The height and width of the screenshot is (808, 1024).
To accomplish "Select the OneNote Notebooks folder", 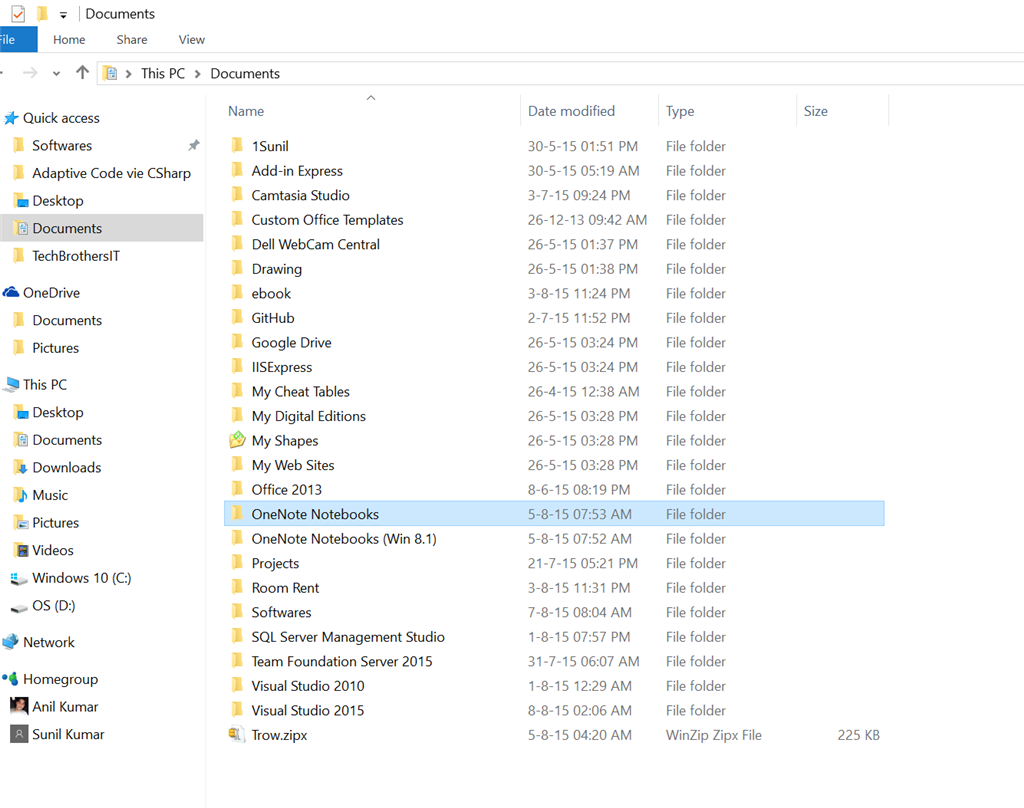I will 554,514.
